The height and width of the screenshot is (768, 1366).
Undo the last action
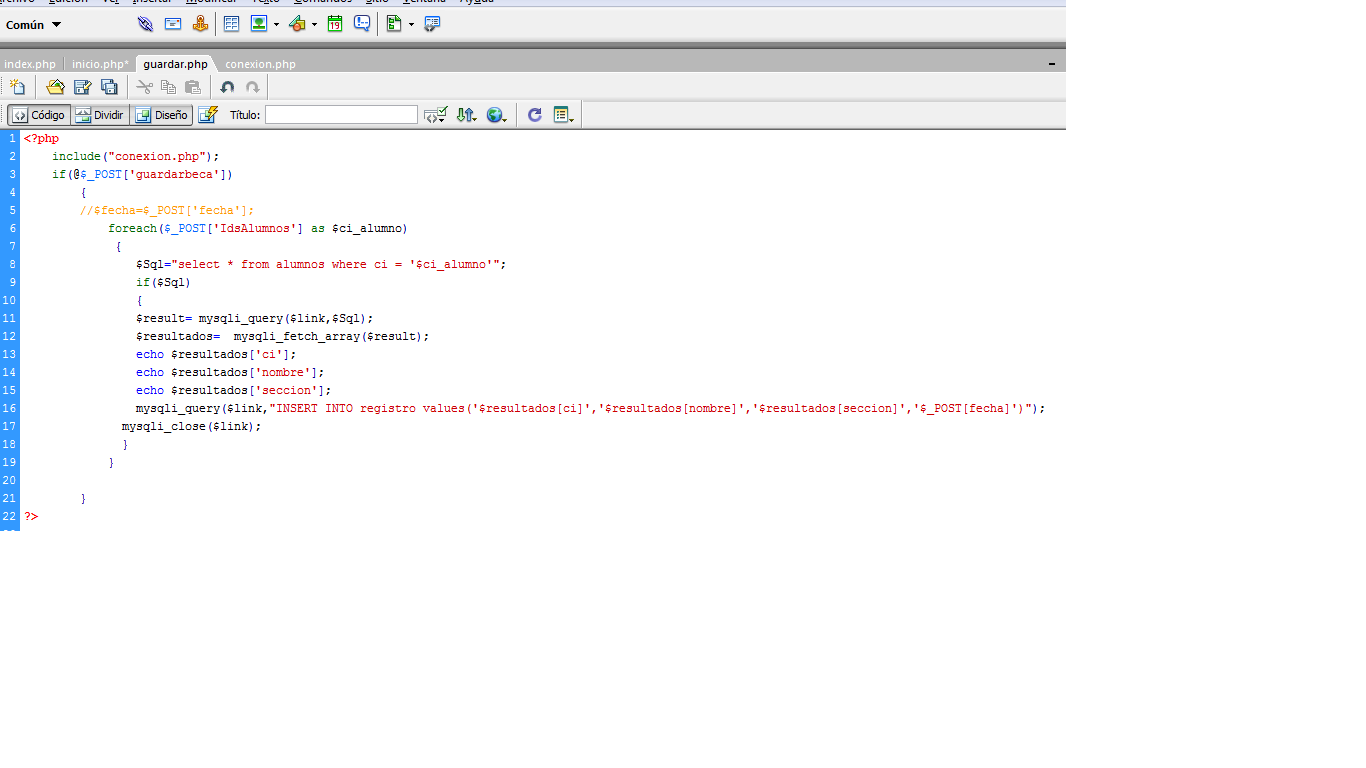[228, 87]
